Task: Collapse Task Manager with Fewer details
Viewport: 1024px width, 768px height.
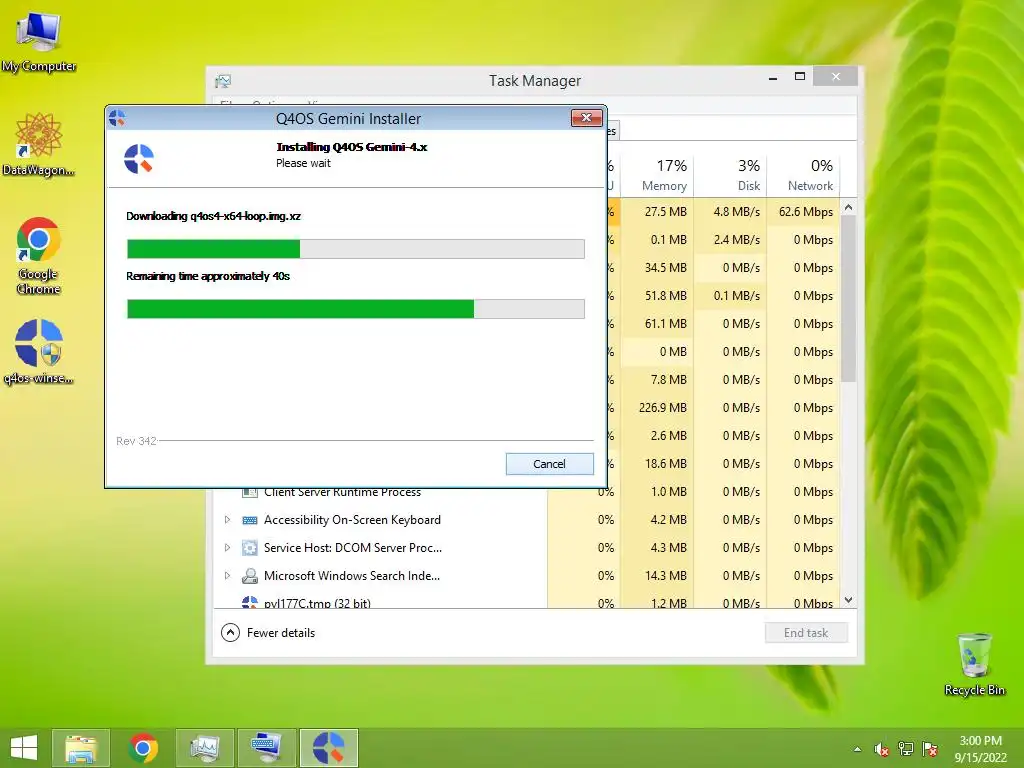Action: tap(268, 633)
